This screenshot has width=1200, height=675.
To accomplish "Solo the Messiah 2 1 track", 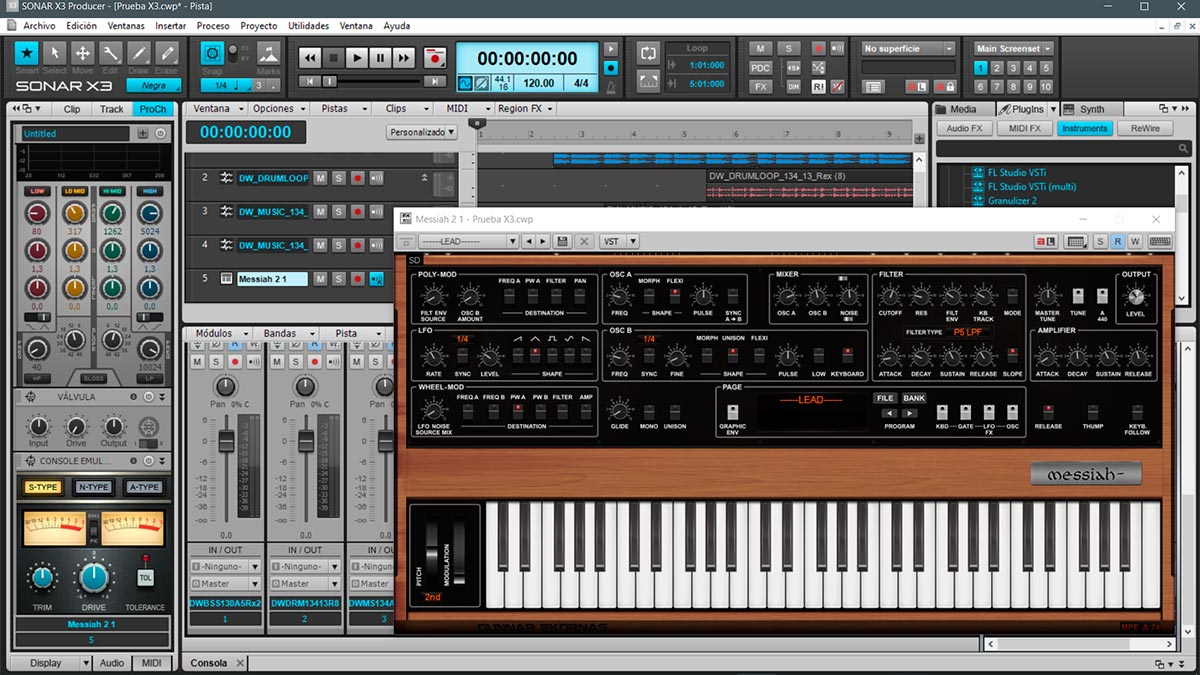I will 338,279.
